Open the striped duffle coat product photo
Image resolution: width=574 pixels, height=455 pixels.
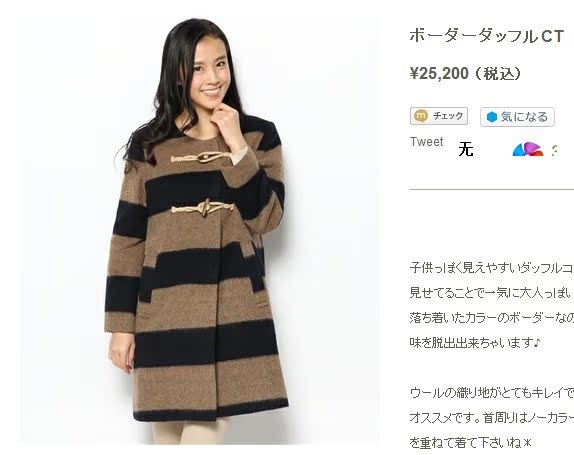click(198, 231)
